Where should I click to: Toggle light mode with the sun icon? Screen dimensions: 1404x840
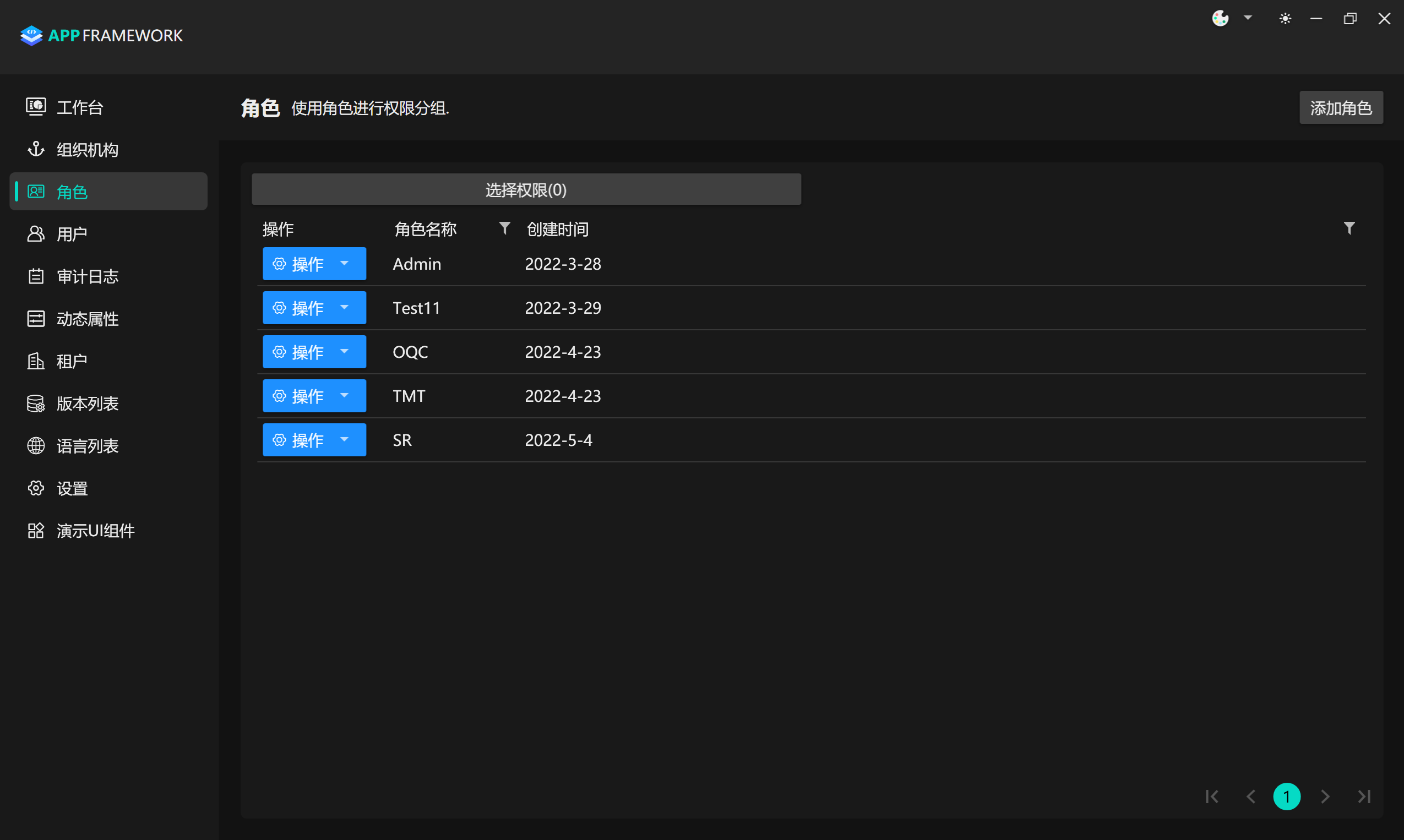click(x=1285, y=19)
